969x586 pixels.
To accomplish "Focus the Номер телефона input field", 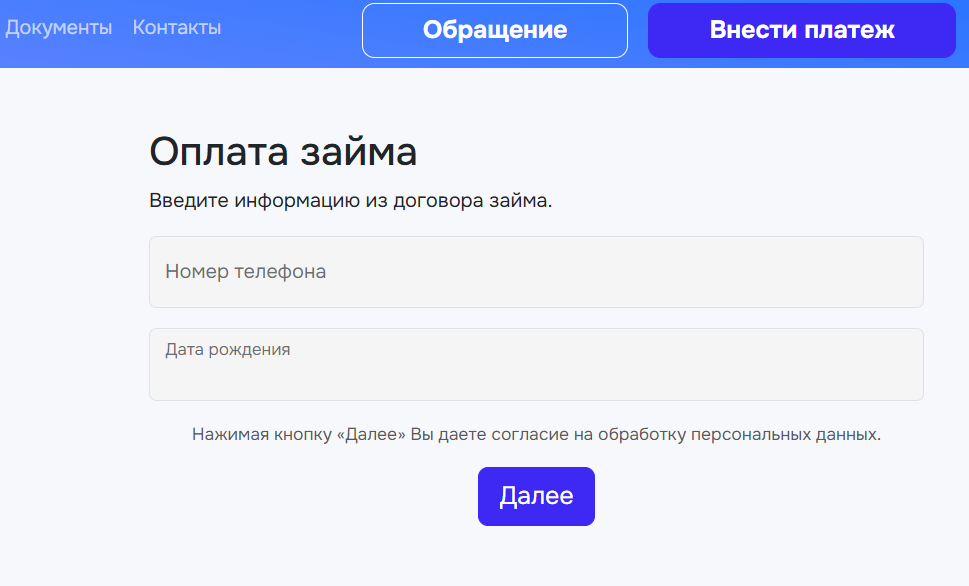I will [x=536, y=272].
